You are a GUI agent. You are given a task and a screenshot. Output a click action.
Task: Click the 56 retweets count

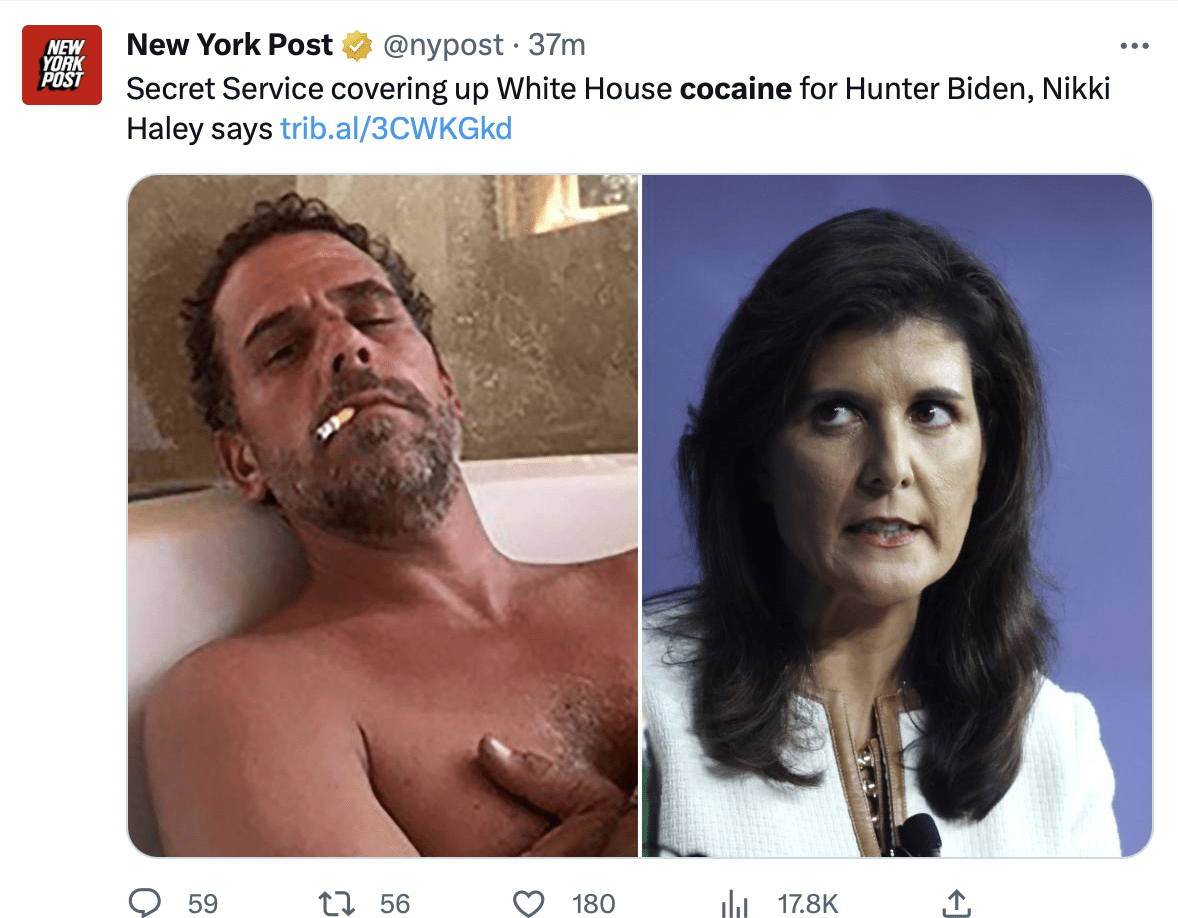[395, 904]
